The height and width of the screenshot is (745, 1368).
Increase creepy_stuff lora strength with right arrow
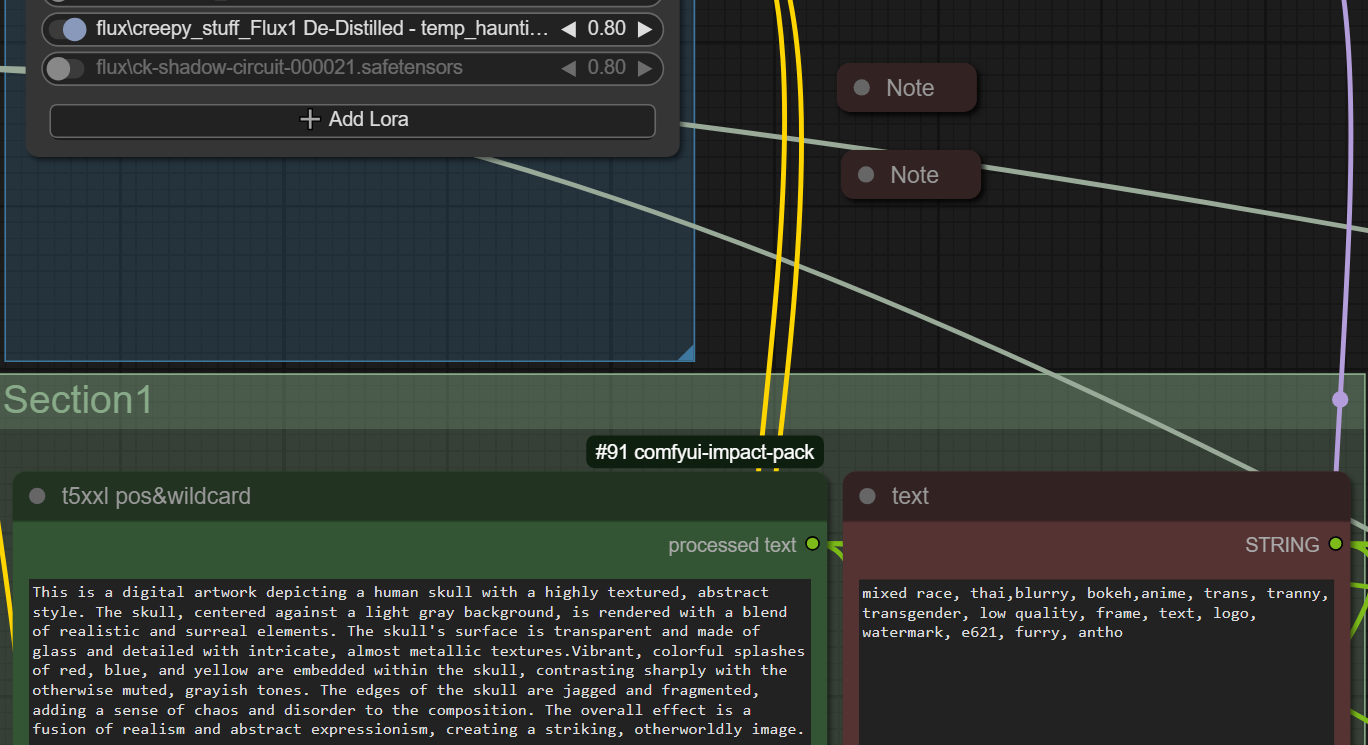[645, 29]
